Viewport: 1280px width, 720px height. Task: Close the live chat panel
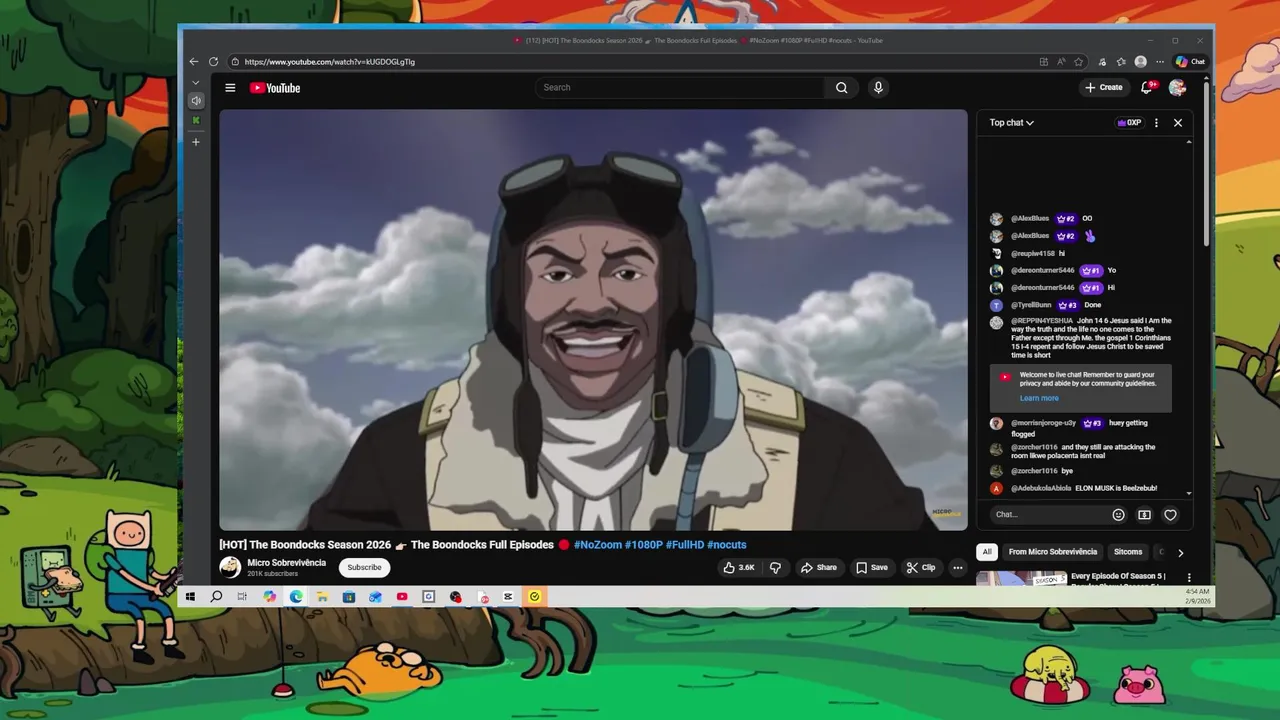[x=1178, y=123]
